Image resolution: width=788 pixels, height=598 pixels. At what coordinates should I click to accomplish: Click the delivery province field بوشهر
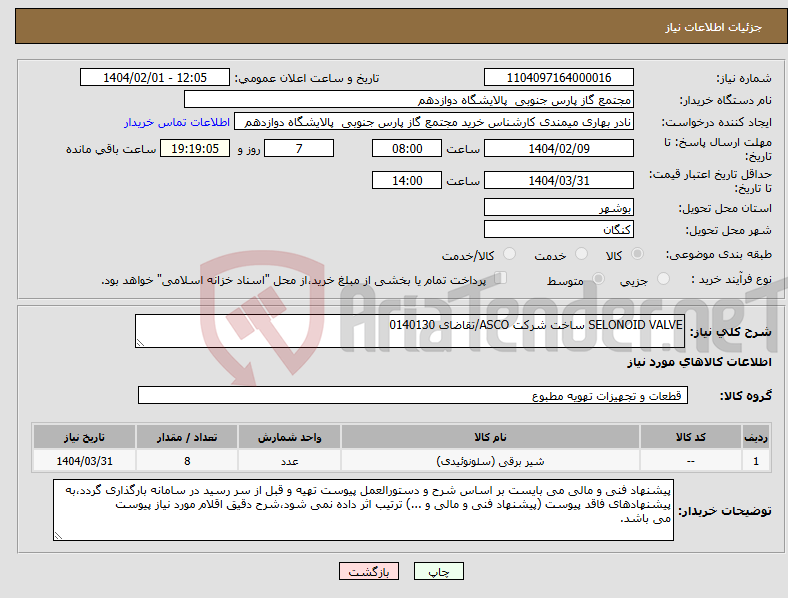pos(558,207)
